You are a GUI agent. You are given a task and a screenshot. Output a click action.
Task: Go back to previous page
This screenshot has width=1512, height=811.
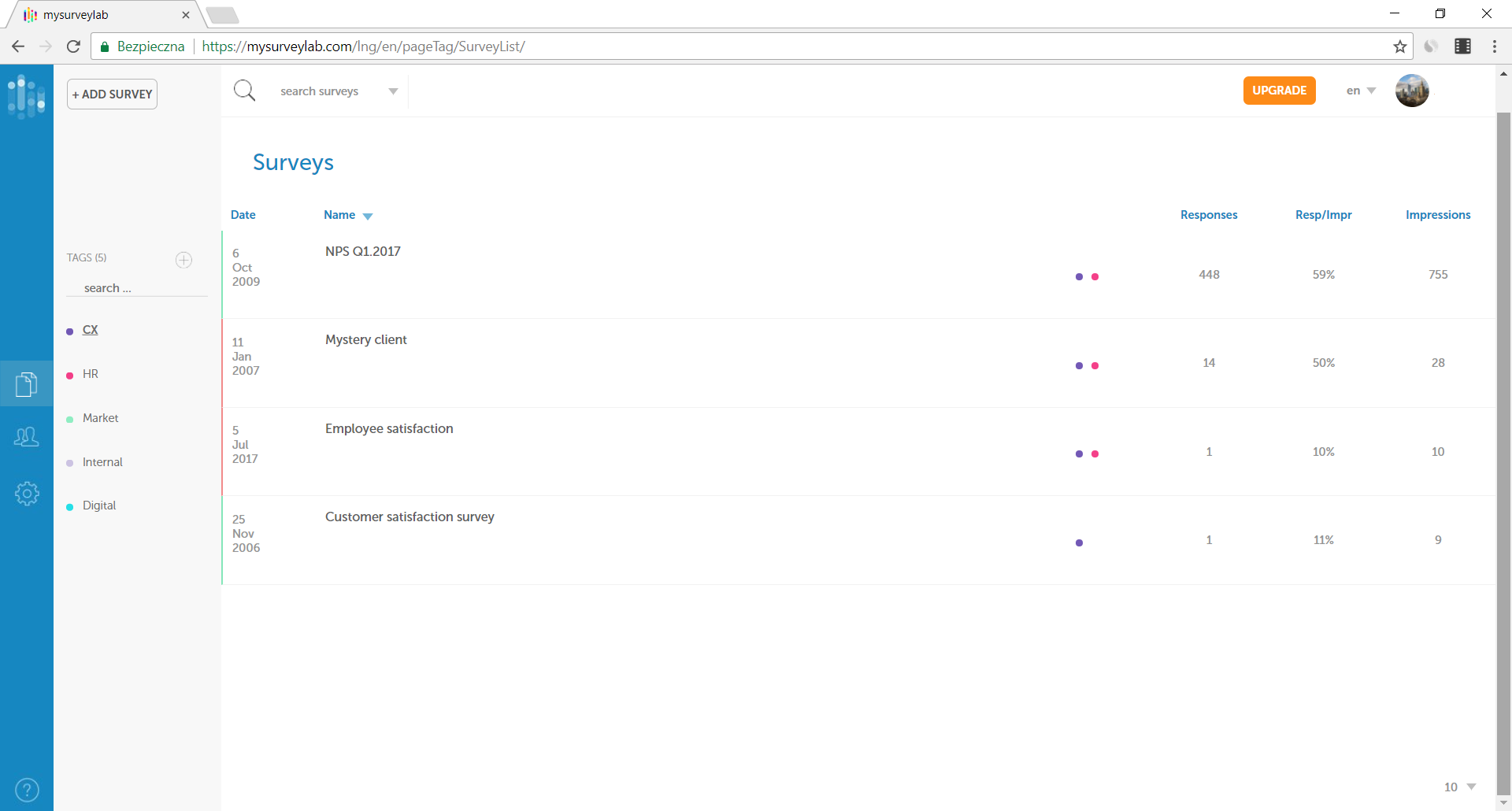coord(18,46)
